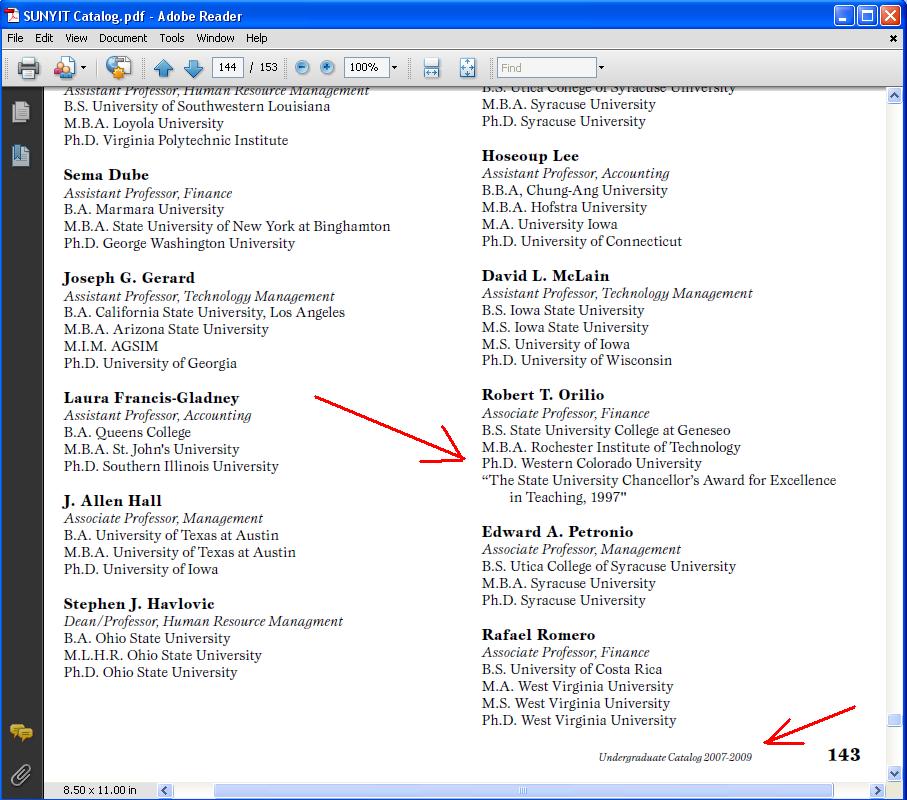
Task: Open the Tools menu
Action: 172,38
